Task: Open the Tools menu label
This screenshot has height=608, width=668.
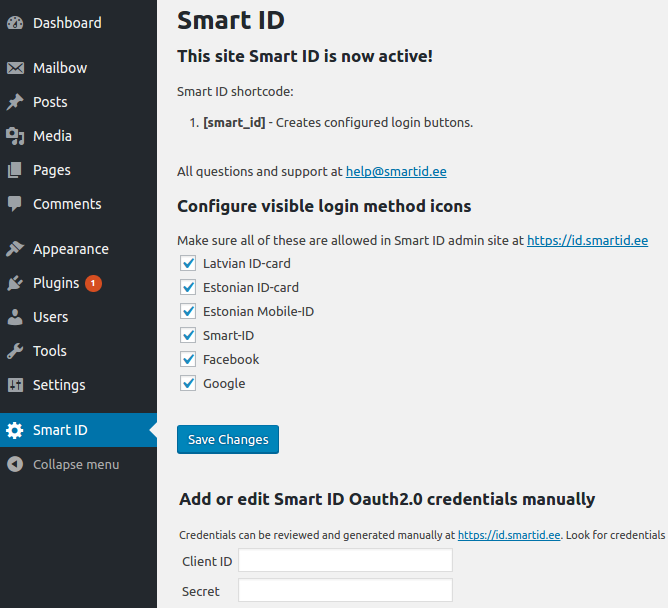Action: 50,351
